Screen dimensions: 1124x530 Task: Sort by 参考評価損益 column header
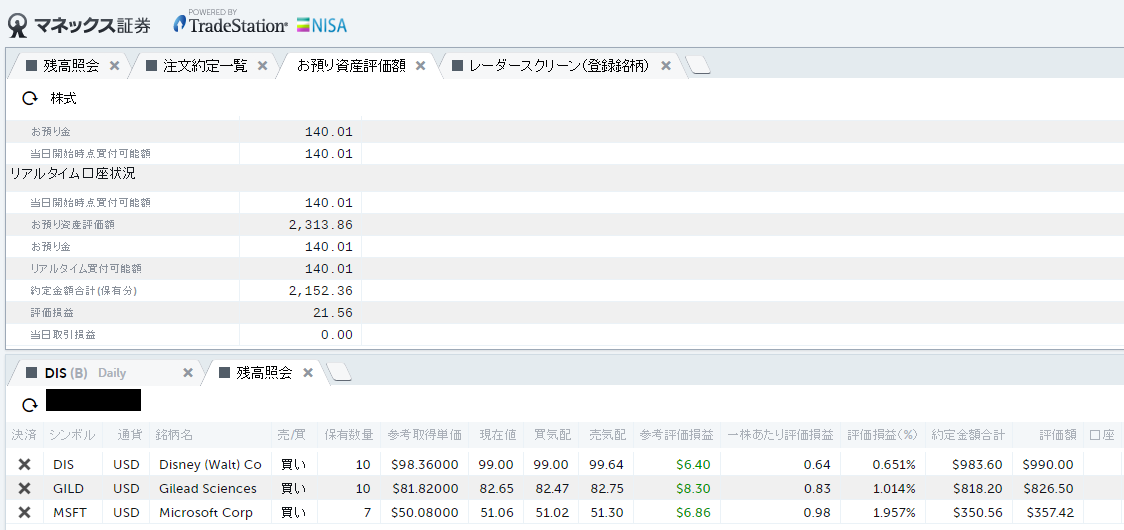(677, 435)
